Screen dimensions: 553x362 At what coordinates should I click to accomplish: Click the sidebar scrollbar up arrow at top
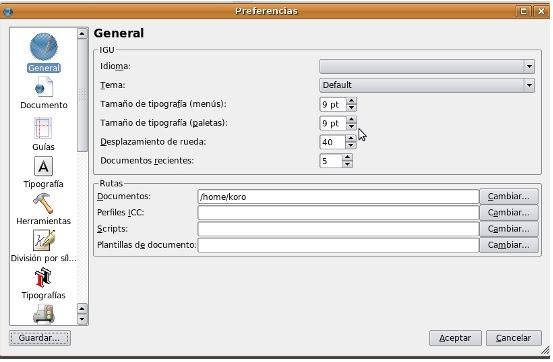82,34
